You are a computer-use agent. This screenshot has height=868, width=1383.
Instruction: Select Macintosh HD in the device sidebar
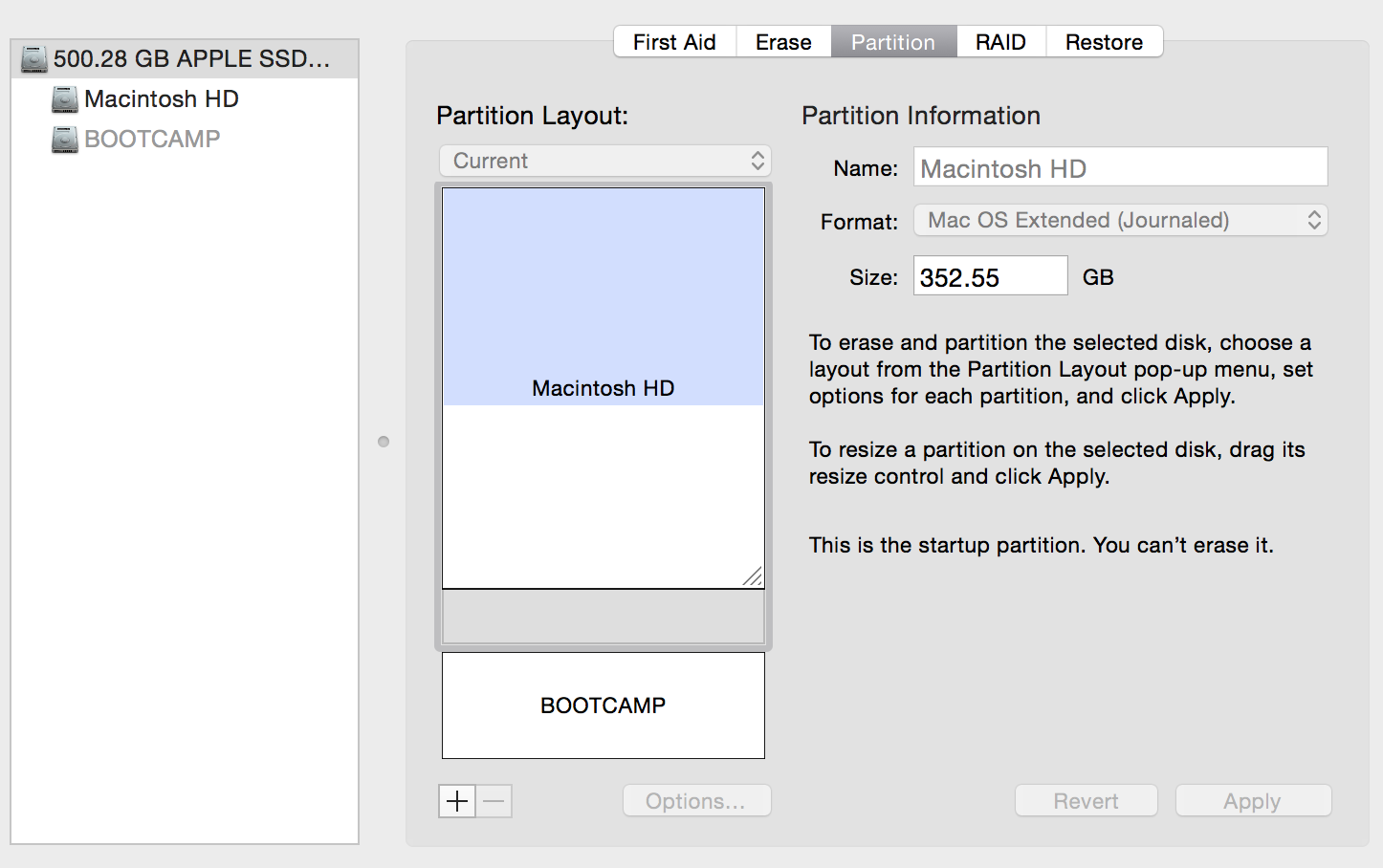tap(161, 98)
